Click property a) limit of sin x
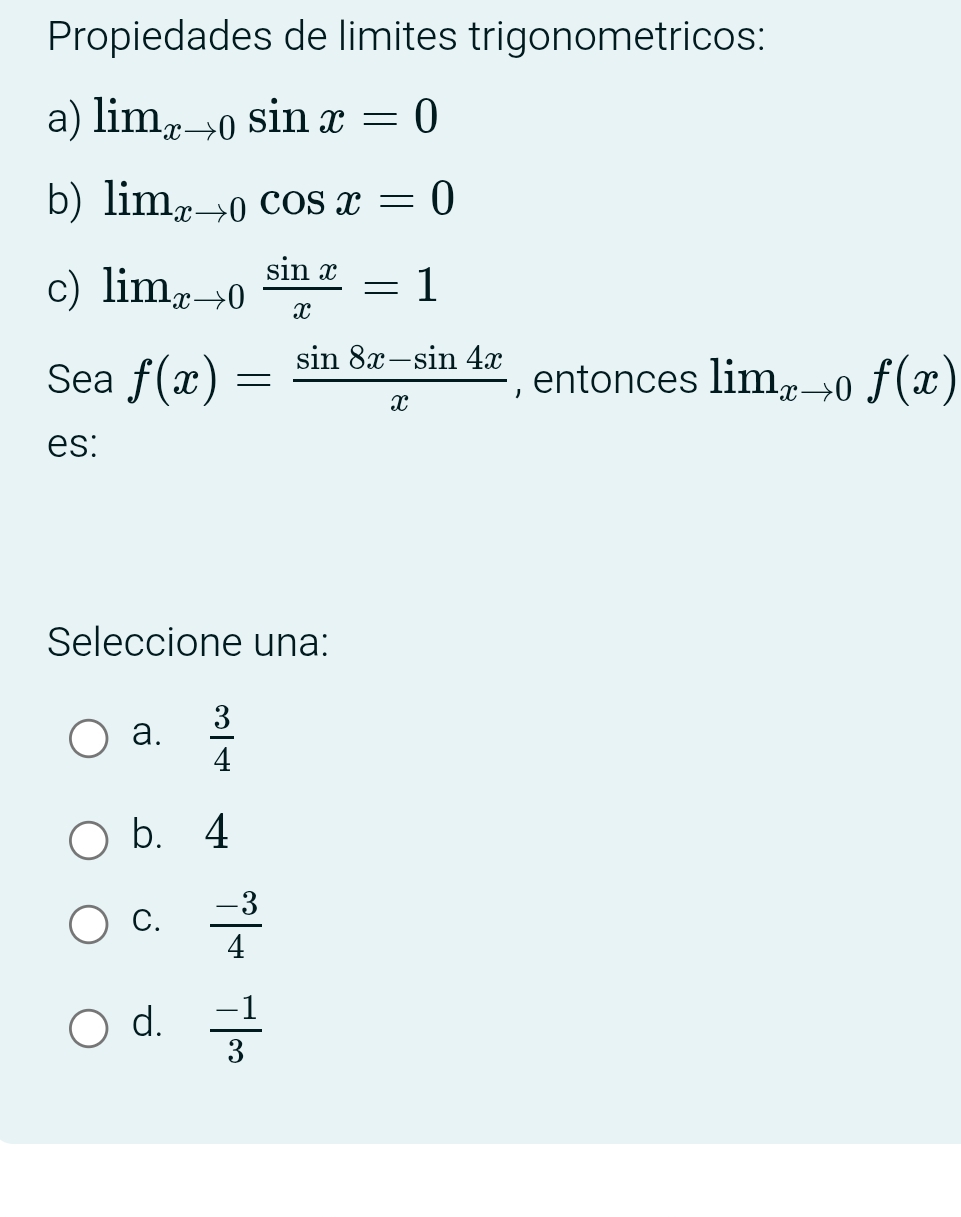The height and width of the screenshot is (1217, 961). tap(265, 120)
